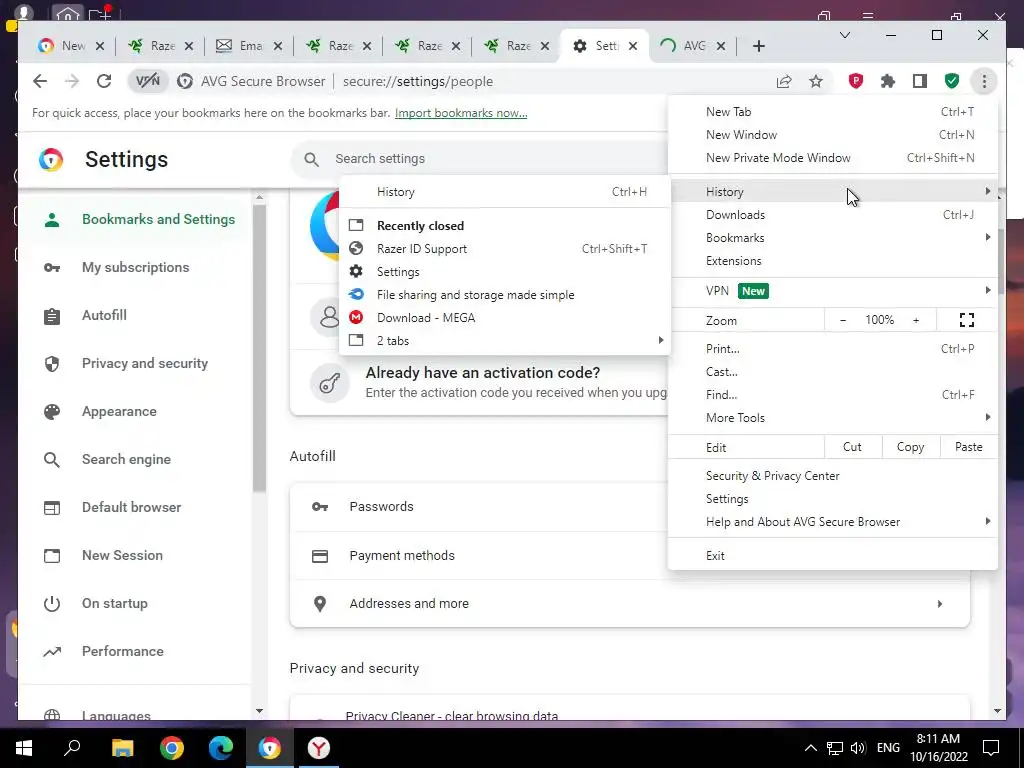Viewport: 1024px width, 768px height.
Task: Select Appearance palette icon
Action: [x=52, y=411]
